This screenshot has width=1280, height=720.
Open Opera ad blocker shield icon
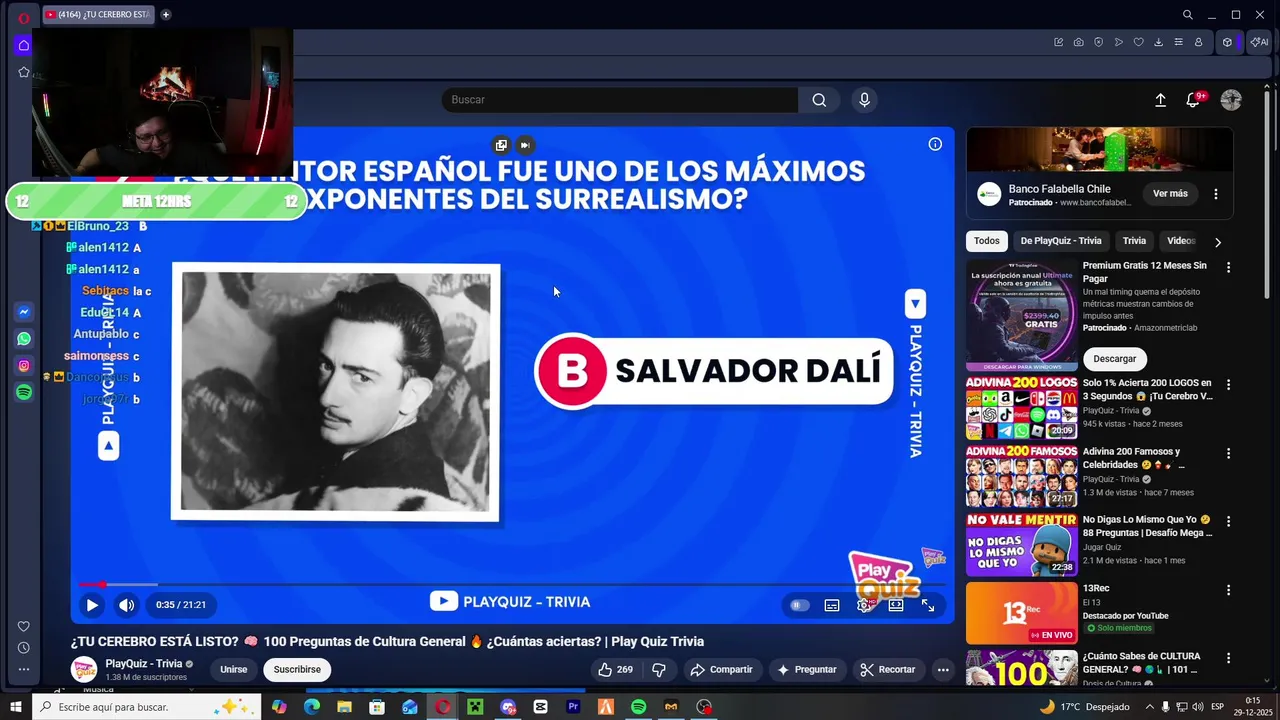pos(1098,42)
